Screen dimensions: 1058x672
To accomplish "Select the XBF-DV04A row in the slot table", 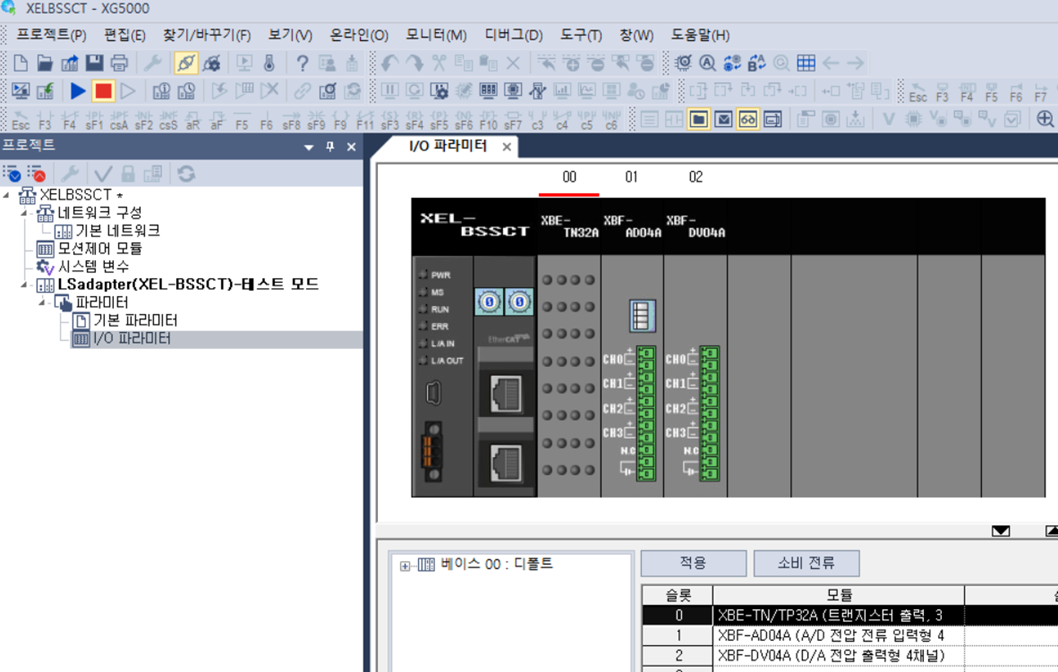I will pos(837,655).
